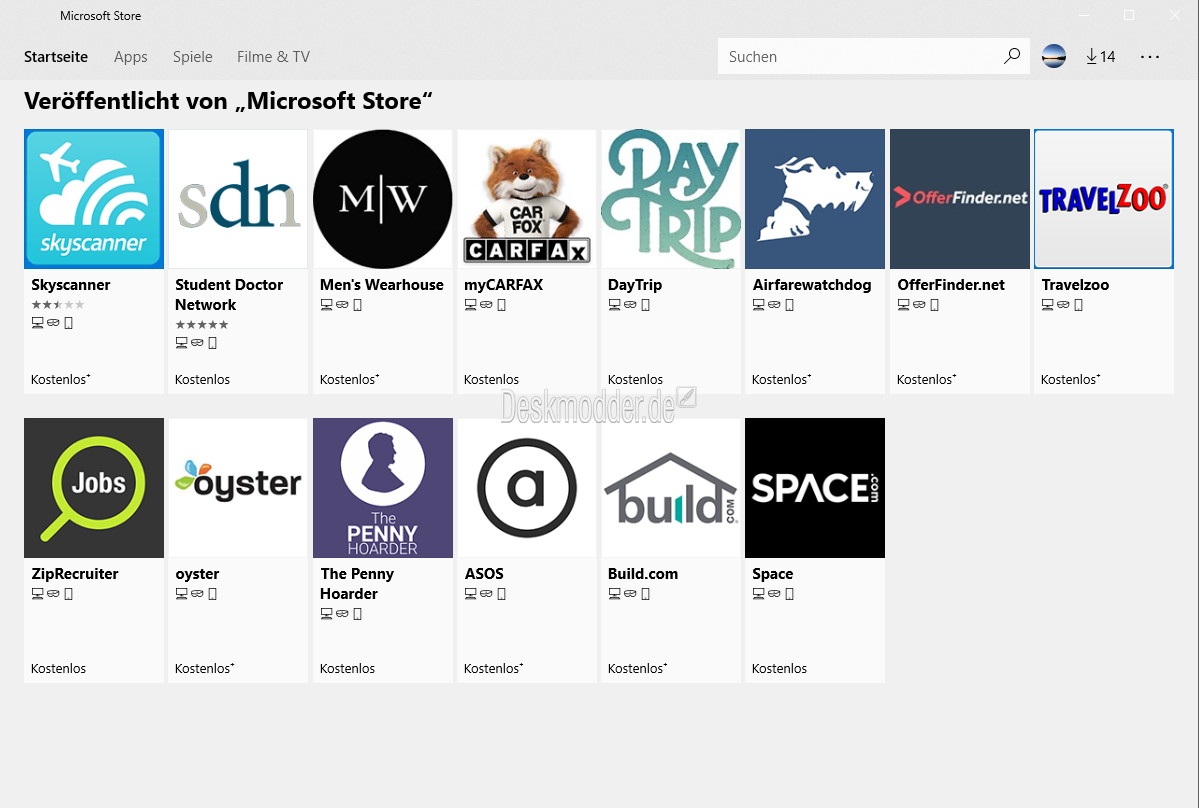Click the DayTrip title text
This screenshot has width=1199, height=808.
(x=635, y=284)
